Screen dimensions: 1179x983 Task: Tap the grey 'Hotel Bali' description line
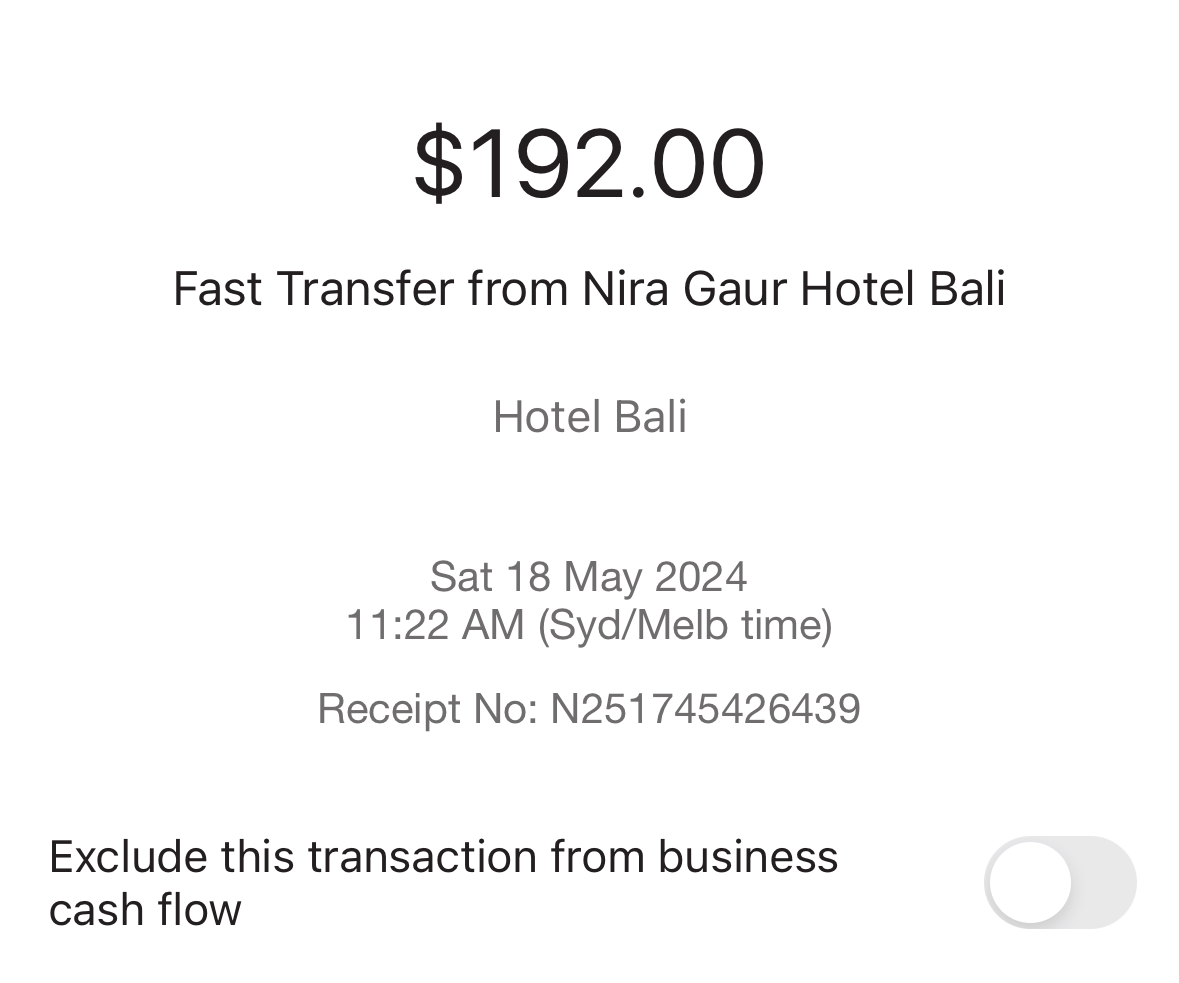click(x=590, y=417)
